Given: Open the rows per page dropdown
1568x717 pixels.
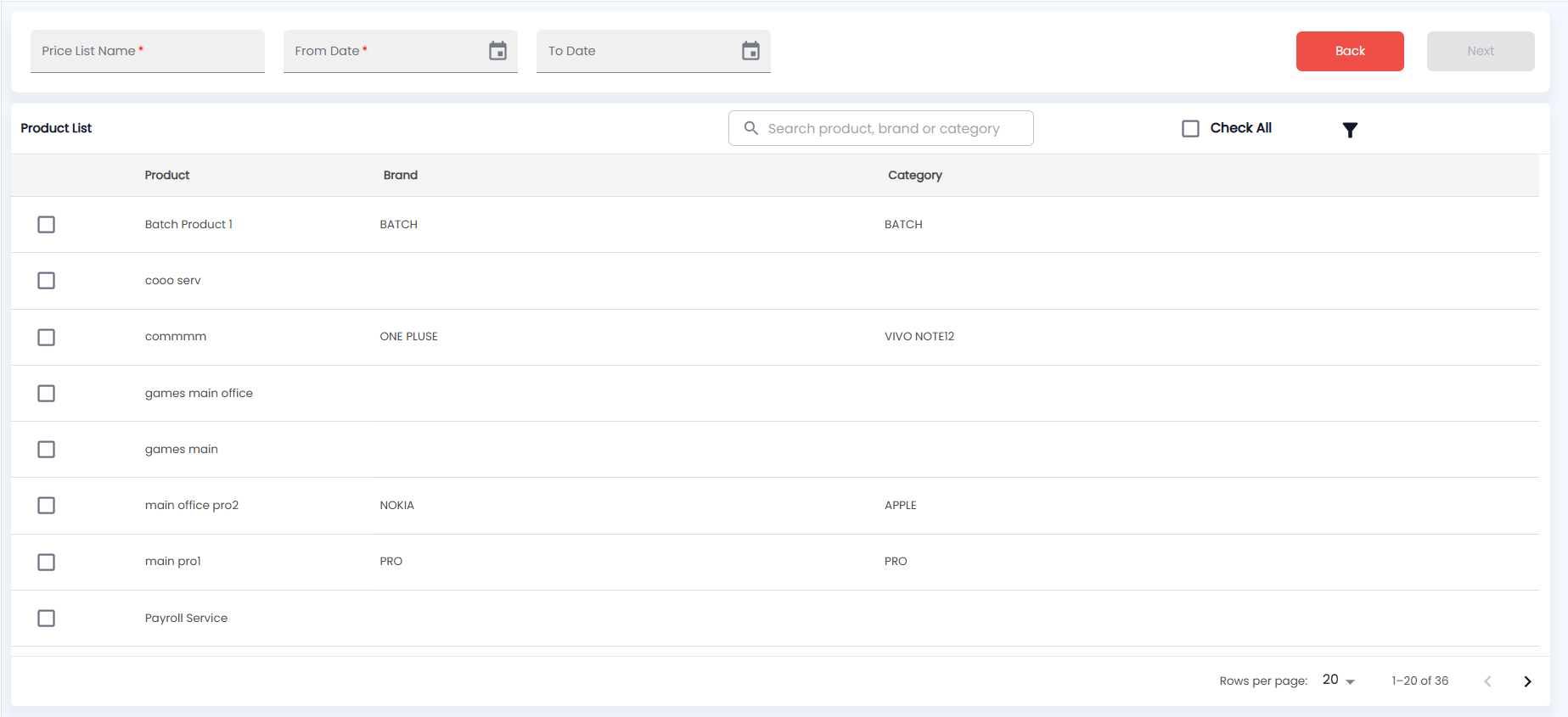Looking at the screenshot, I should pos(1339,681).
